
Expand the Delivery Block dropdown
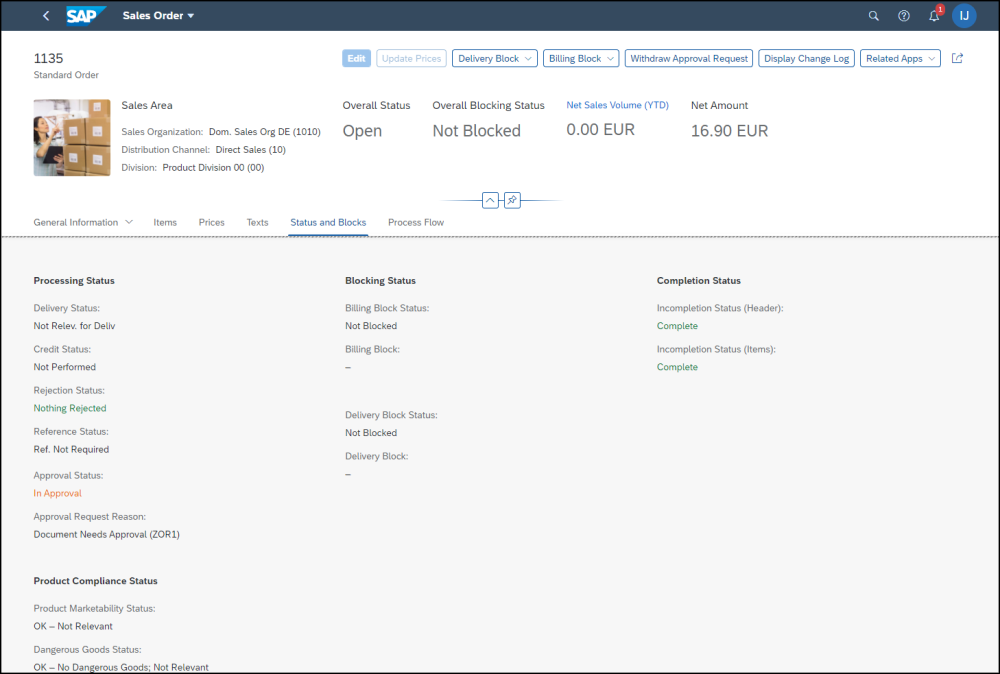(494, 58)
